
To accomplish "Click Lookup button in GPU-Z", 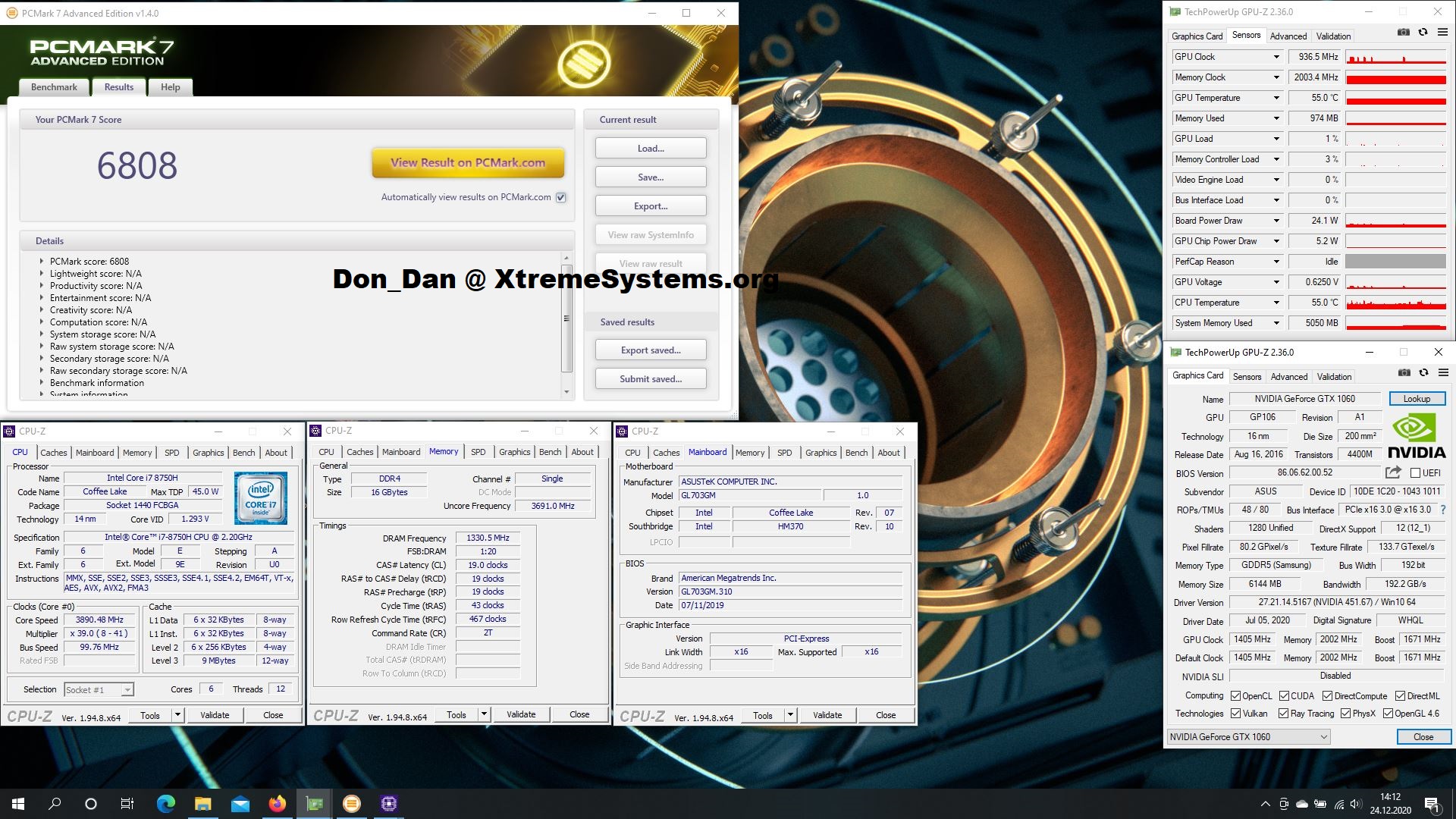I will click(x=1417, y=398).
